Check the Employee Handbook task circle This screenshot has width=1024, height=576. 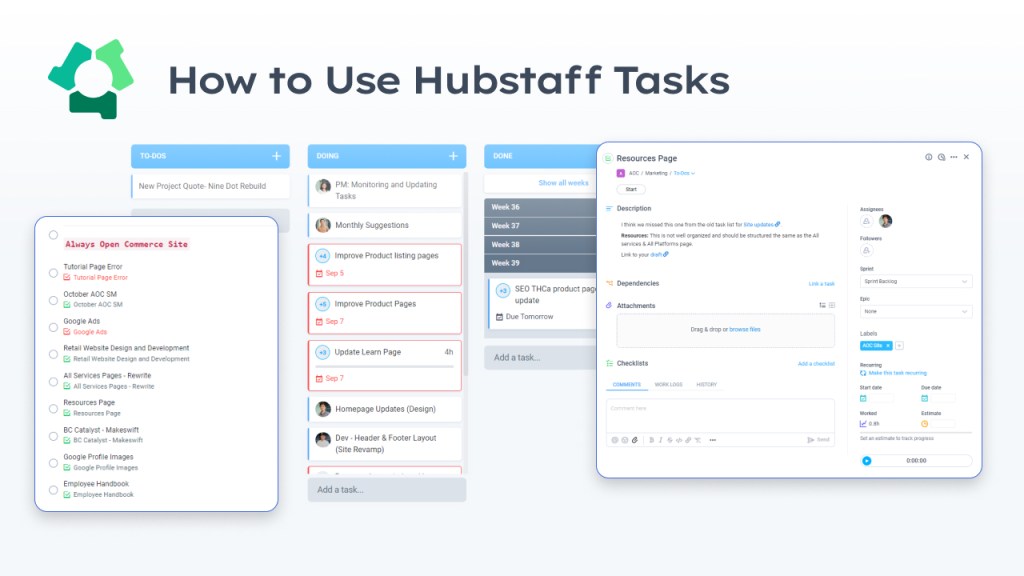pos(53,489)
